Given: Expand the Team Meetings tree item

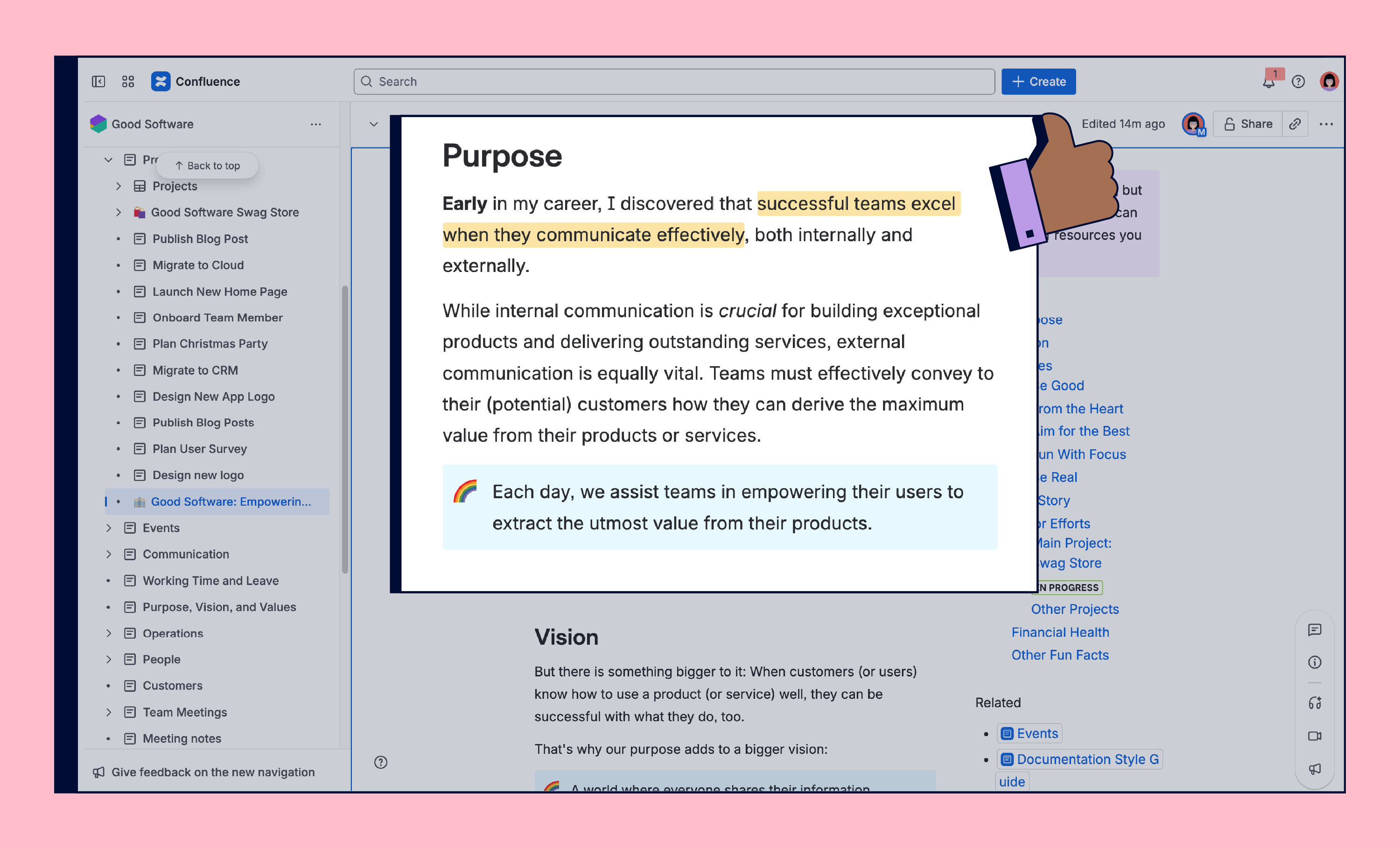Looking at the screenshot, I should pos(109,712).
